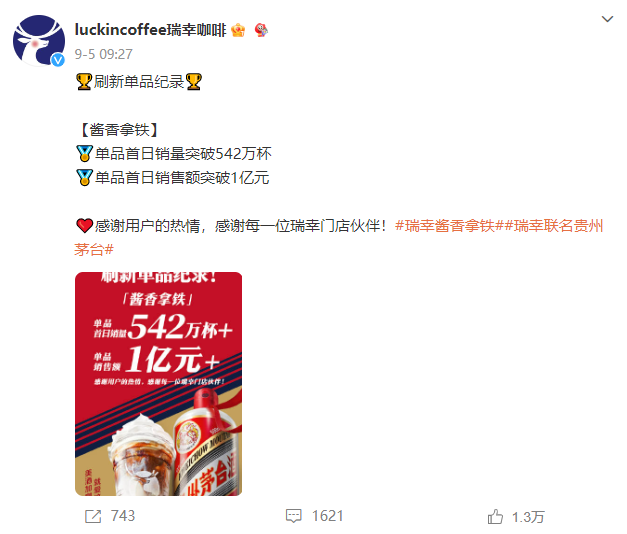Viewport: 627px width, 534px height.
Task: Click the repost count 743
Action: [123, 516]
